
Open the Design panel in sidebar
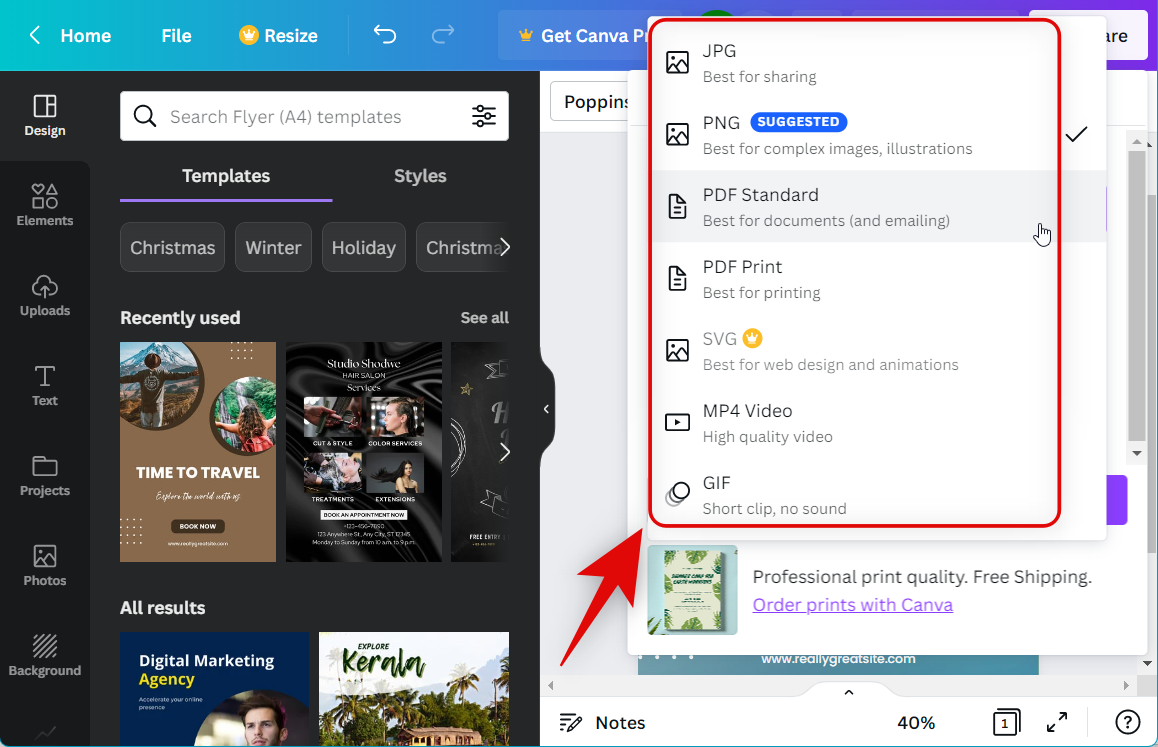(45, 116)
